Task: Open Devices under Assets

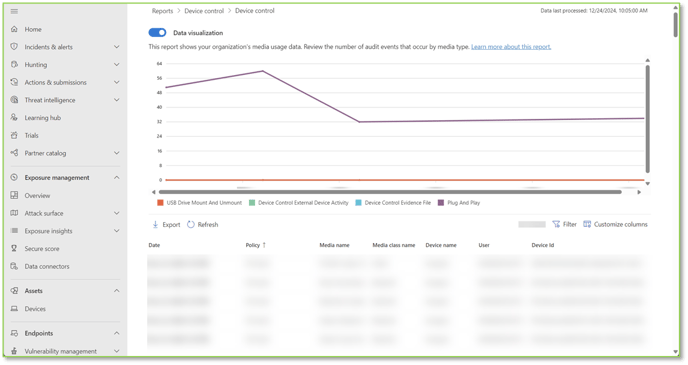Action: coord(35,309)
